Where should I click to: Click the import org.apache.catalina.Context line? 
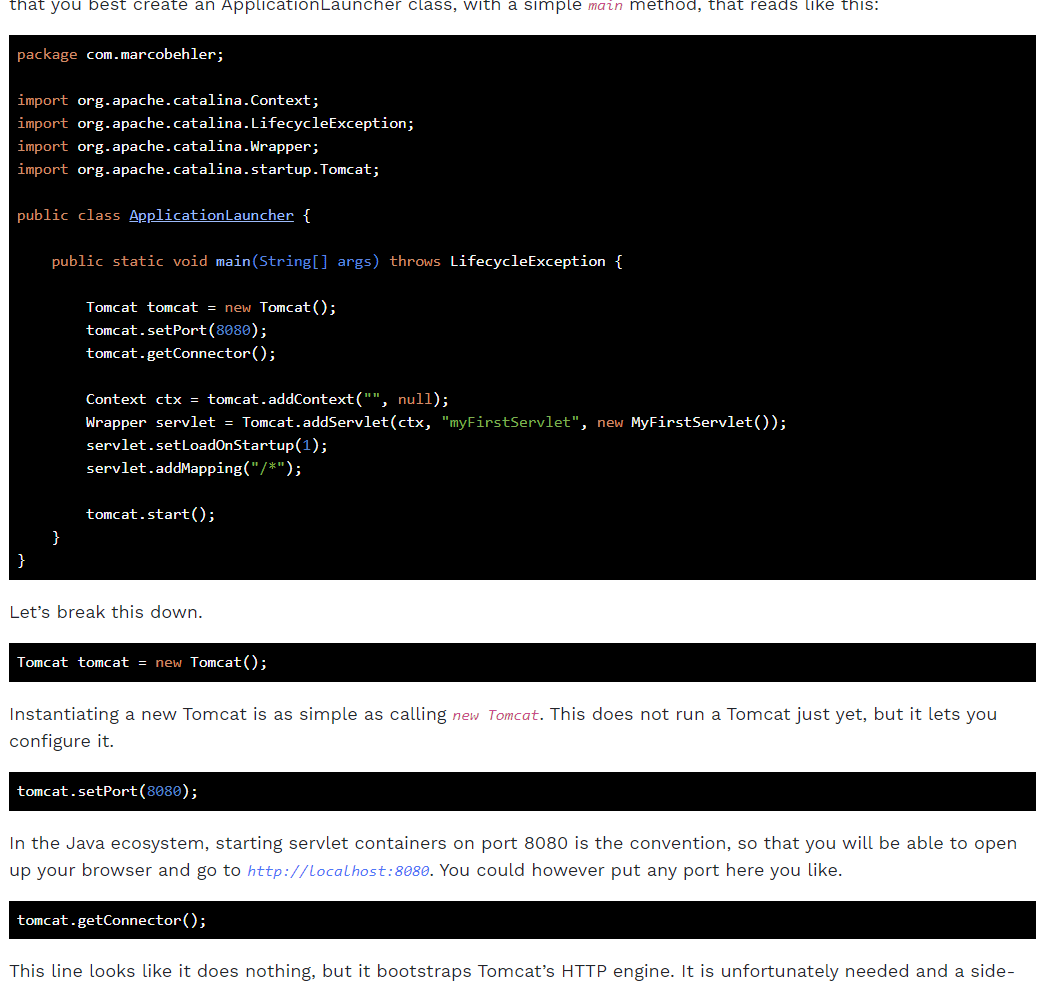(168, 101)
